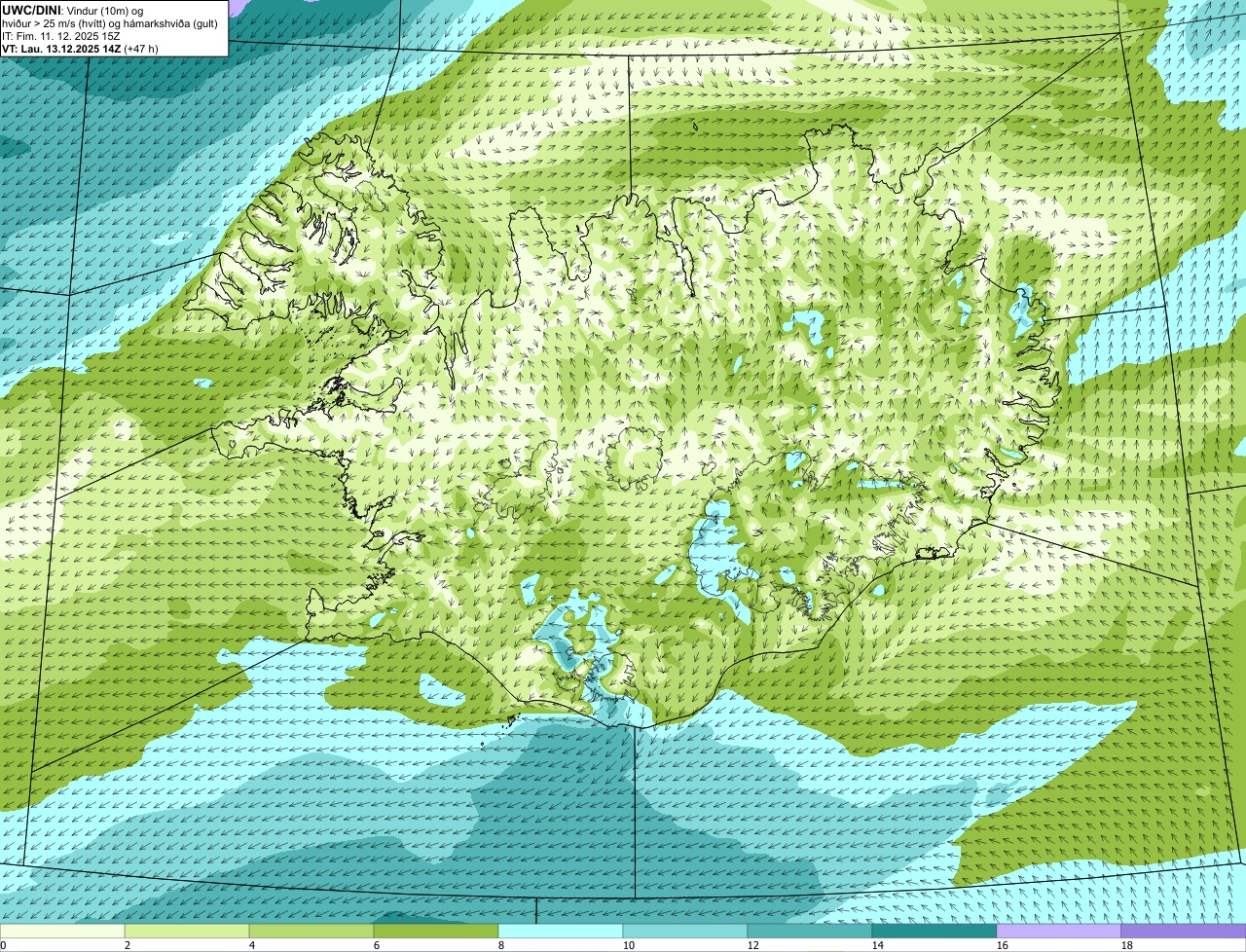Click the '16' label on the color scale
Screen dimensions: 1246x952
(x=1003, y=945)
